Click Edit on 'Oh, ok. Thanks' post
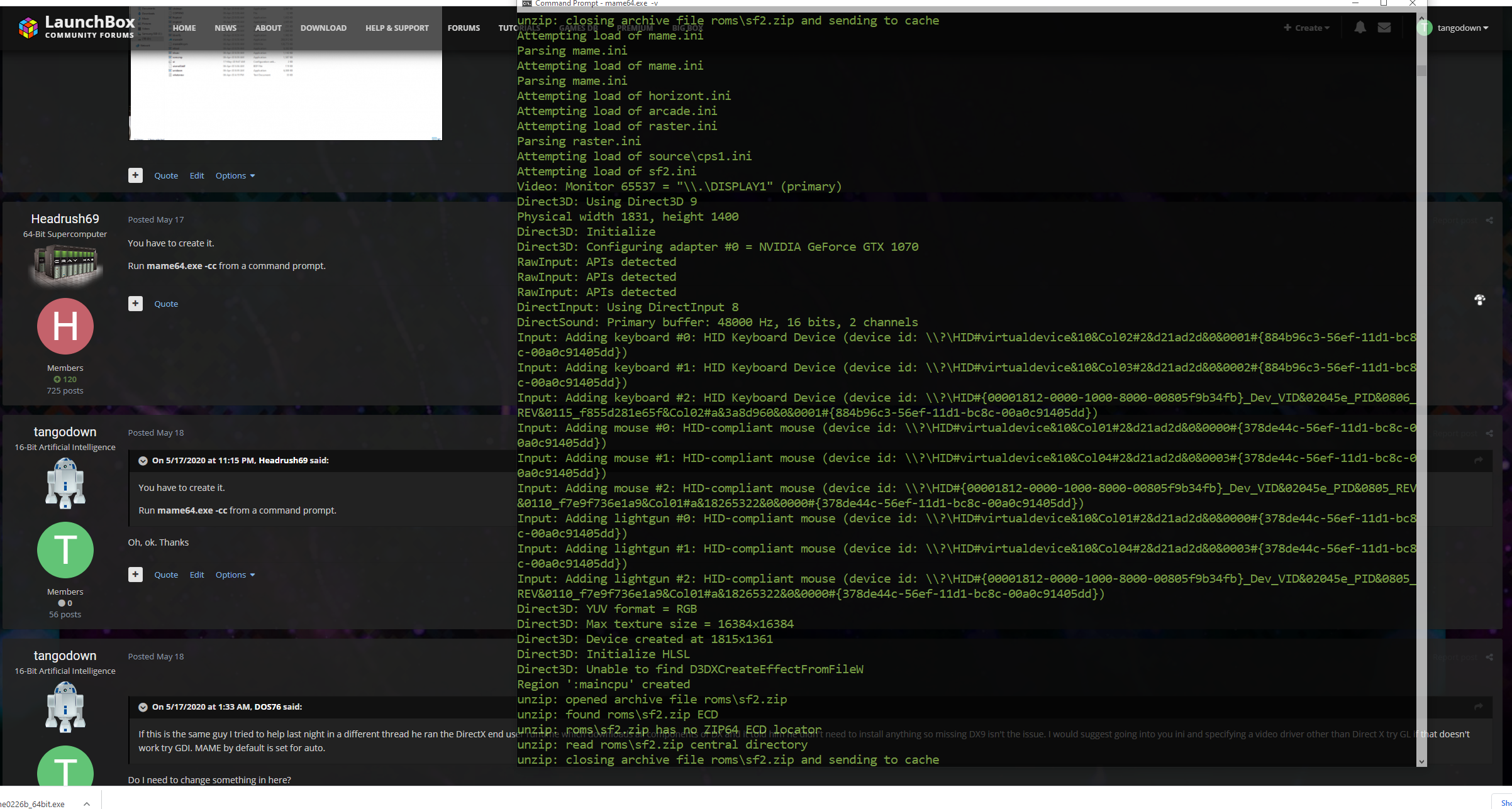The height and width of the screenshot is (809, 1512). [x=197, y=575]
